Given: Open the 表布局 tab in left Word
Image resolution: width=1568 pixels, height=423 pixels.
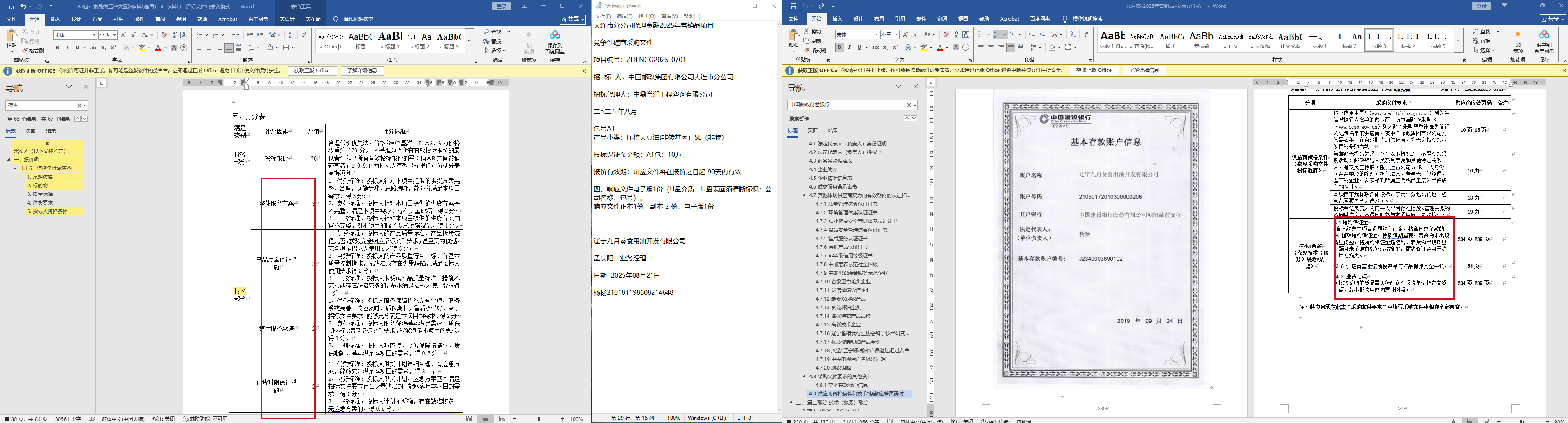Looking at the screenshot, I should point(313,19).
